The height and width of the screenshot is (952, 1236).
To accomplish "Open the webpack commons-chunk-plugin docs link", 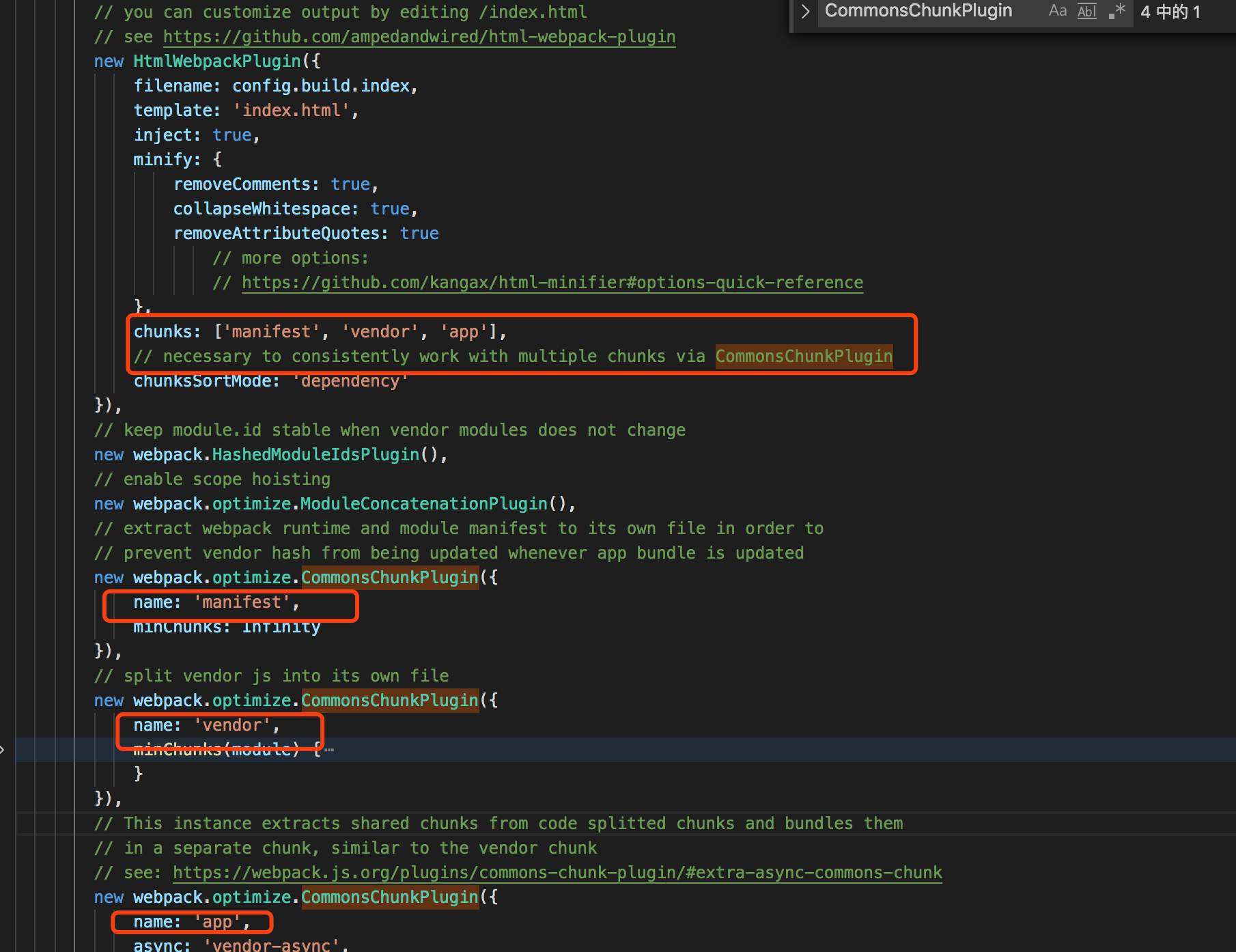I will click(x=557, y=873).
